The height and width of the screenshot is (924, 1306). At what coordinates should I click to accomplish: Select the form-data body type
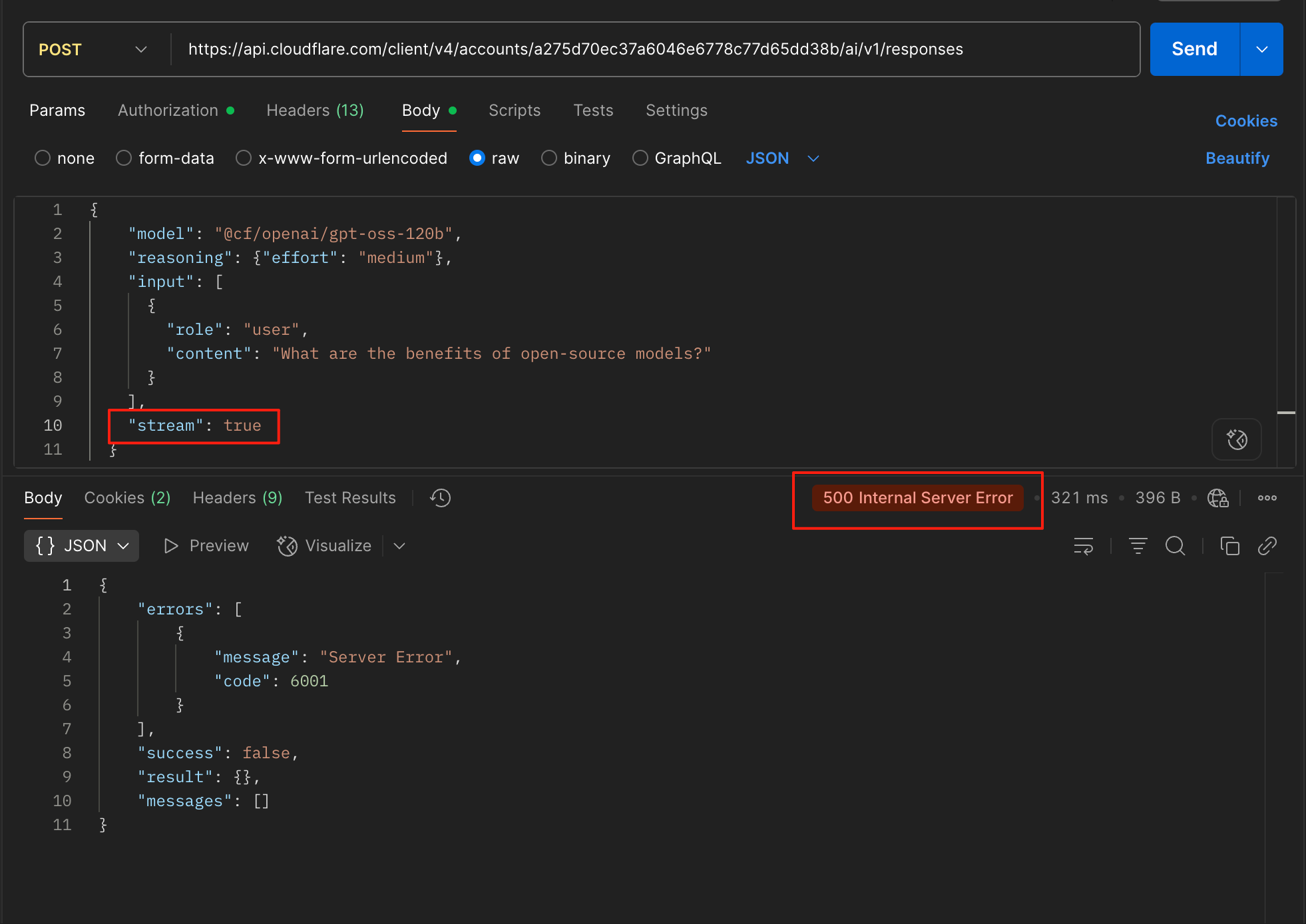tap(124, 158)
